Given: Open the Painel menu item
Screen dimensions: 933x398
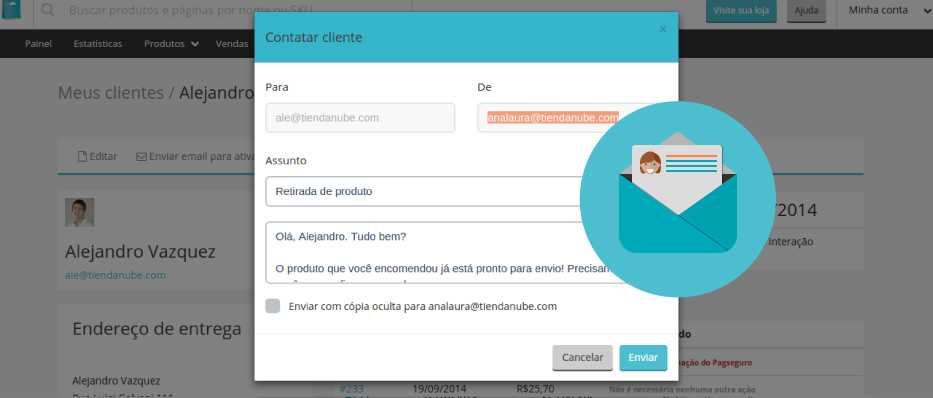Looking at the screenshot, I should pos(38,43).
